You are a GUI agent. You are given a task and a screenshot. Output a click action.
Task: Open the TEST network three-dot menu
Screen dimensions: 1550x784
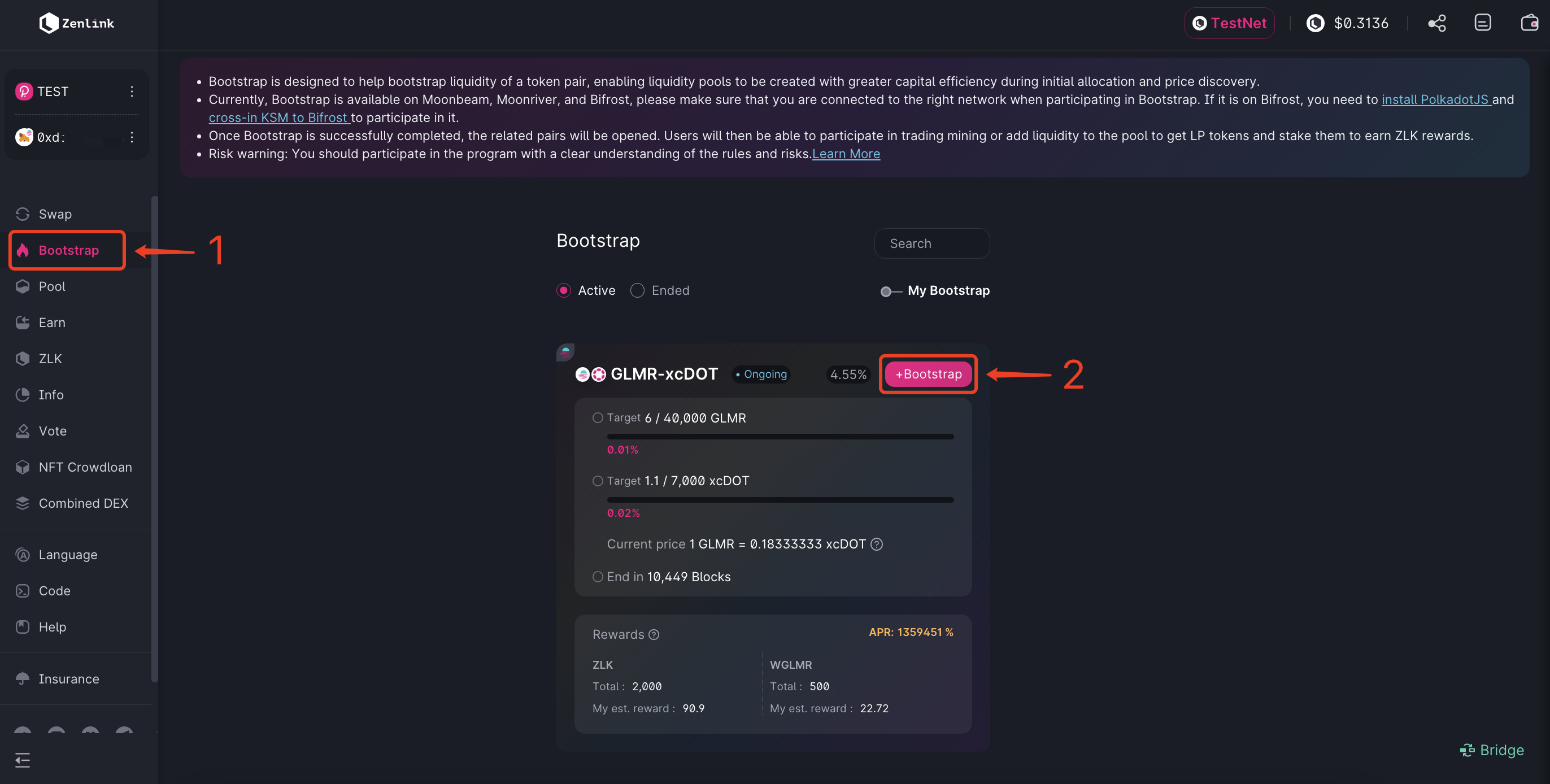[131, 91]
